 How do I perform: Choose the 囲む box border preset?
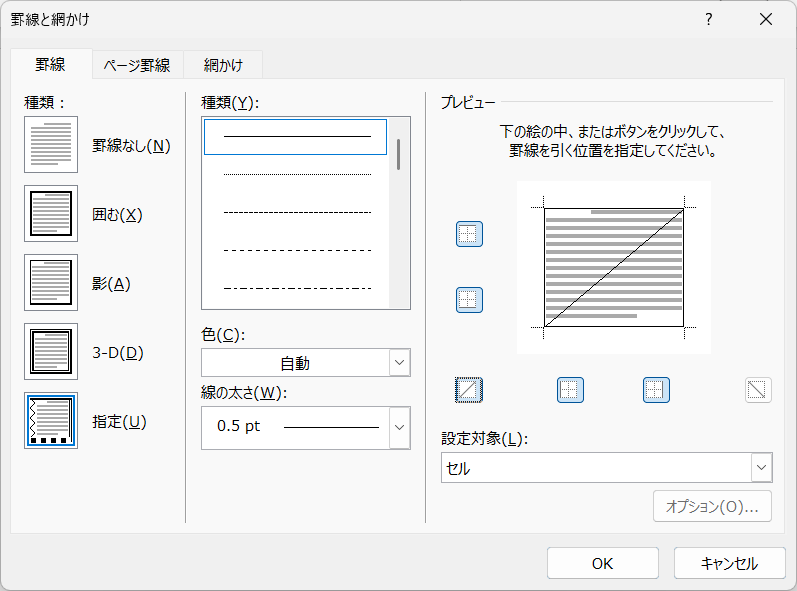tap(51, 214)
